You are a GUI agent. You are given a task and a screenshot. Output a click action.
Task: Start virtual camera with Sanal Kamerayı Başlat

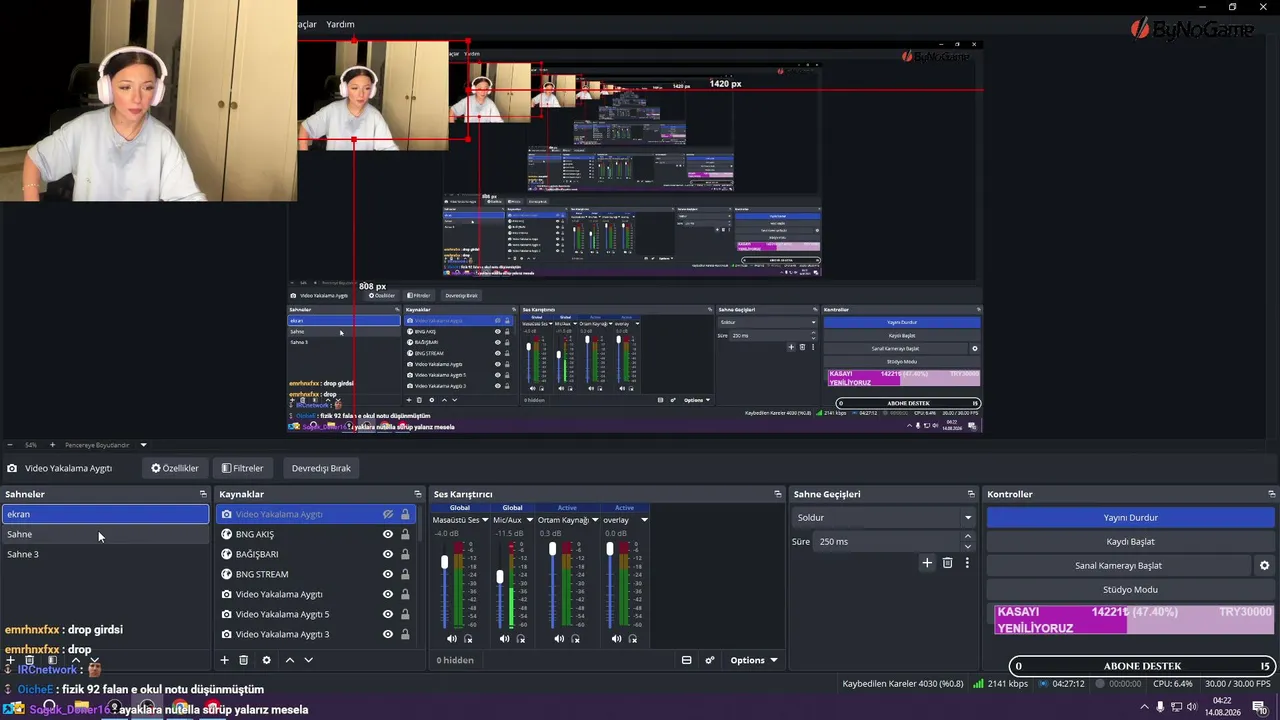(1118, 566)
